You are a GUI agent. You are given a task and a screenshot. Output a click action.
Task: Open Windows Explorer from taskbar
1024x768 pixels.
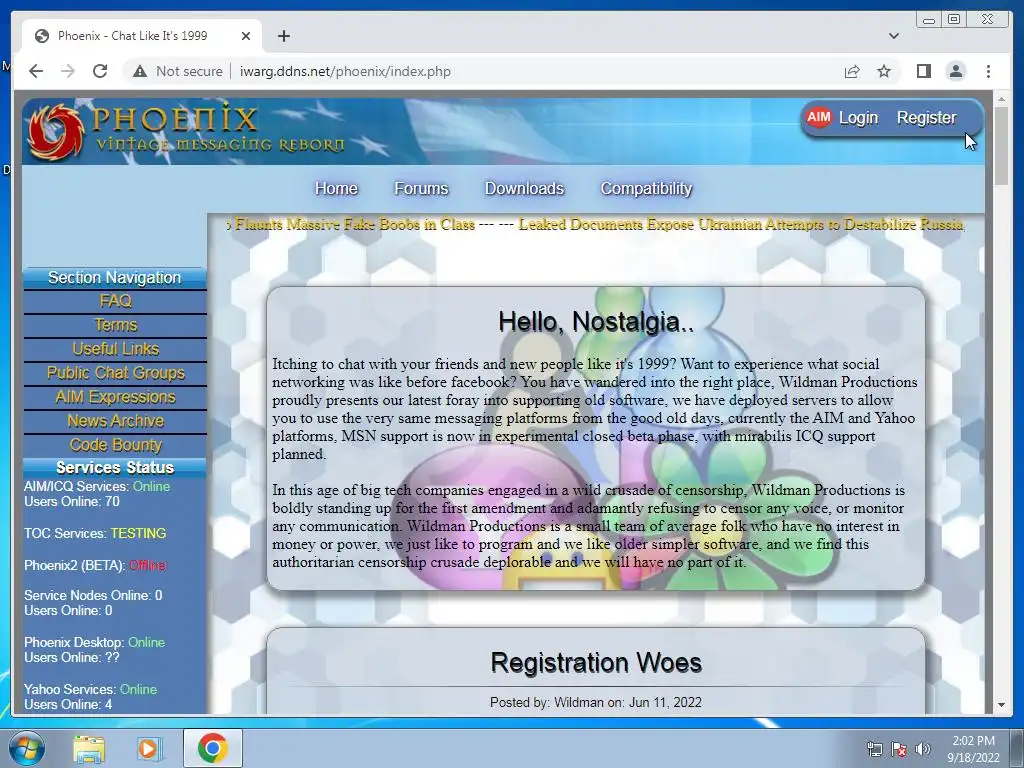coord(89,748)
